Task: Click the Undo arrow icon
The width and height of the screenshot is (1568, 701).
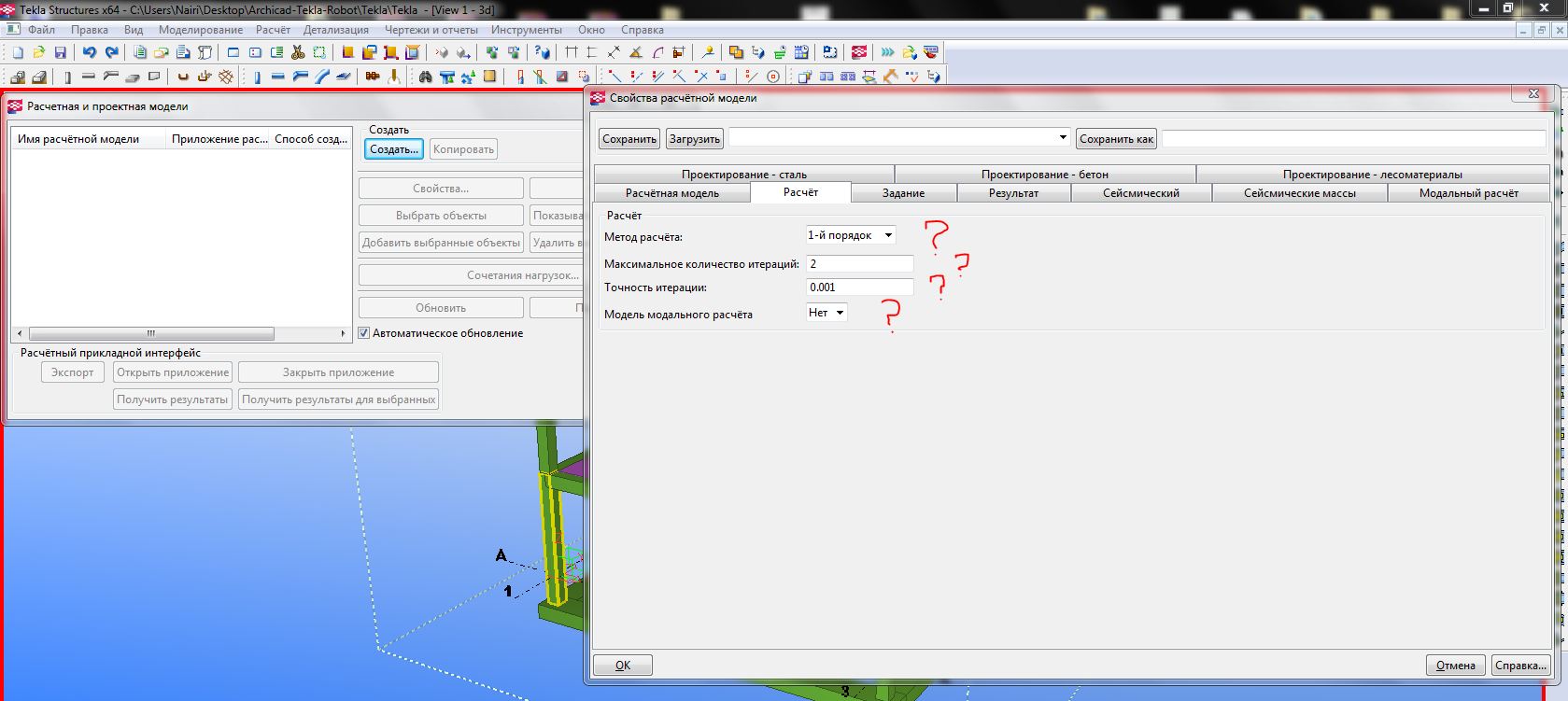Action: [x=89, y=53]
